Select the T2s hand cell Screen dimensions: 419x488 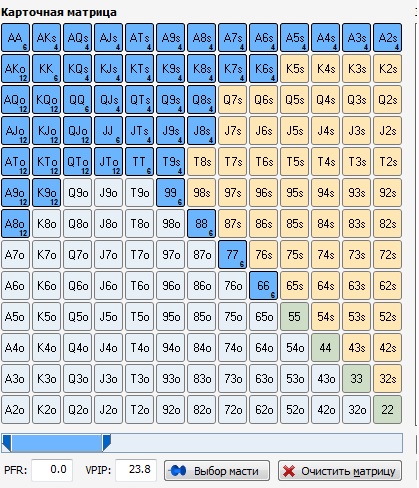[387, 162]
